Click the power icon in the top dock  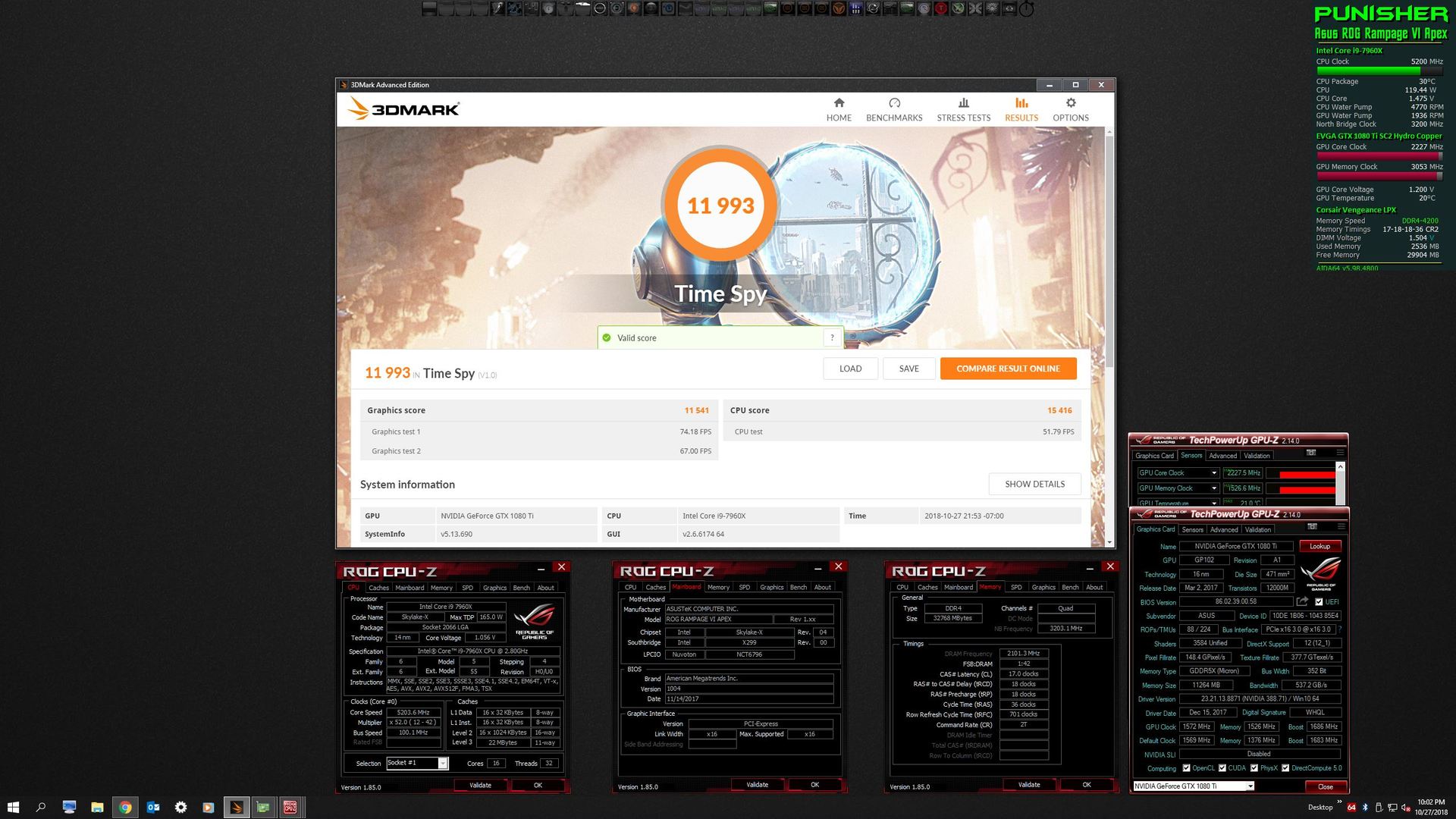[1026, 9]
